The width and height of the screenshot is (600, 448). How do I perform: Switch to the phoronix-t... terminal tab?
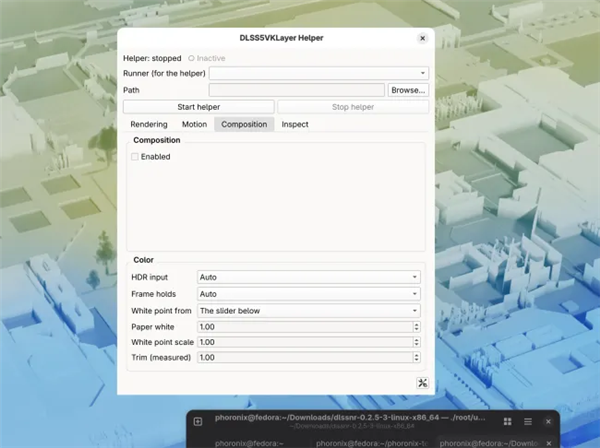[x=371, y=443]
